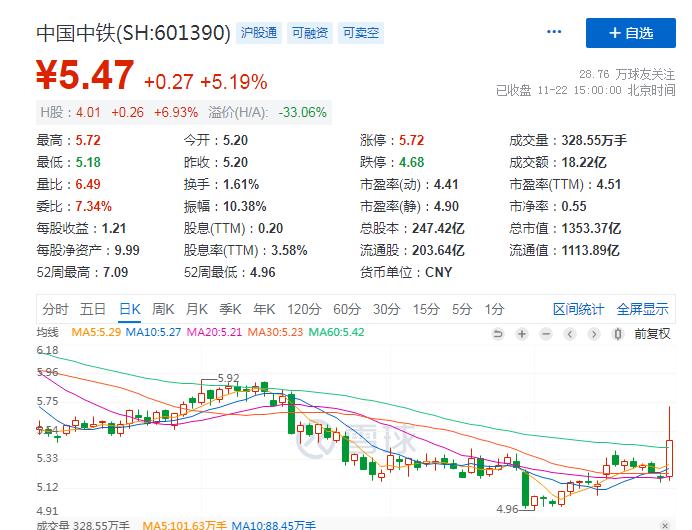Click the 委比 value 7.34%

tap(93, 207)
